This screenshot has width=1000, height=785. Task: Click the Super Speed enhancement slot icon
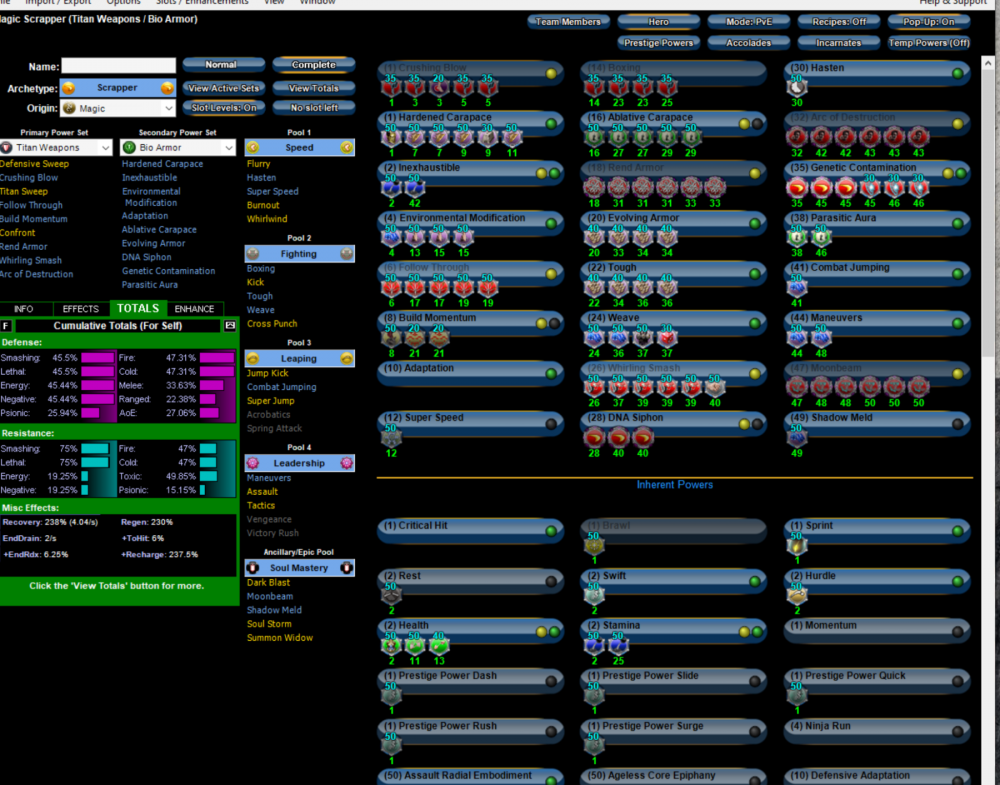[x=391, y=439]
